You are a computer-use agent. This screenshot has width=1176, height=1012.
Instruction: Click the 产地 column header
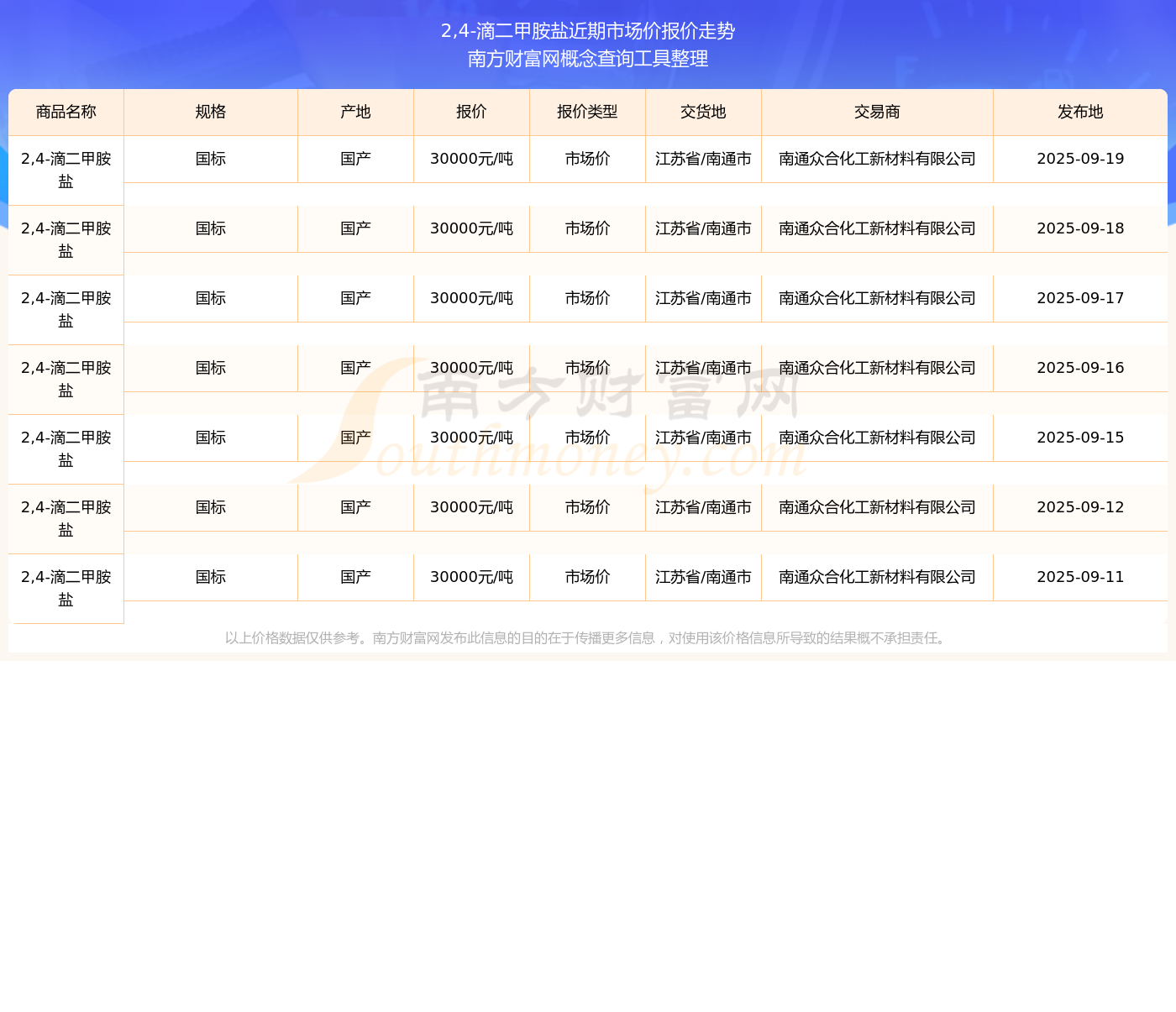(x=355, y=112)
